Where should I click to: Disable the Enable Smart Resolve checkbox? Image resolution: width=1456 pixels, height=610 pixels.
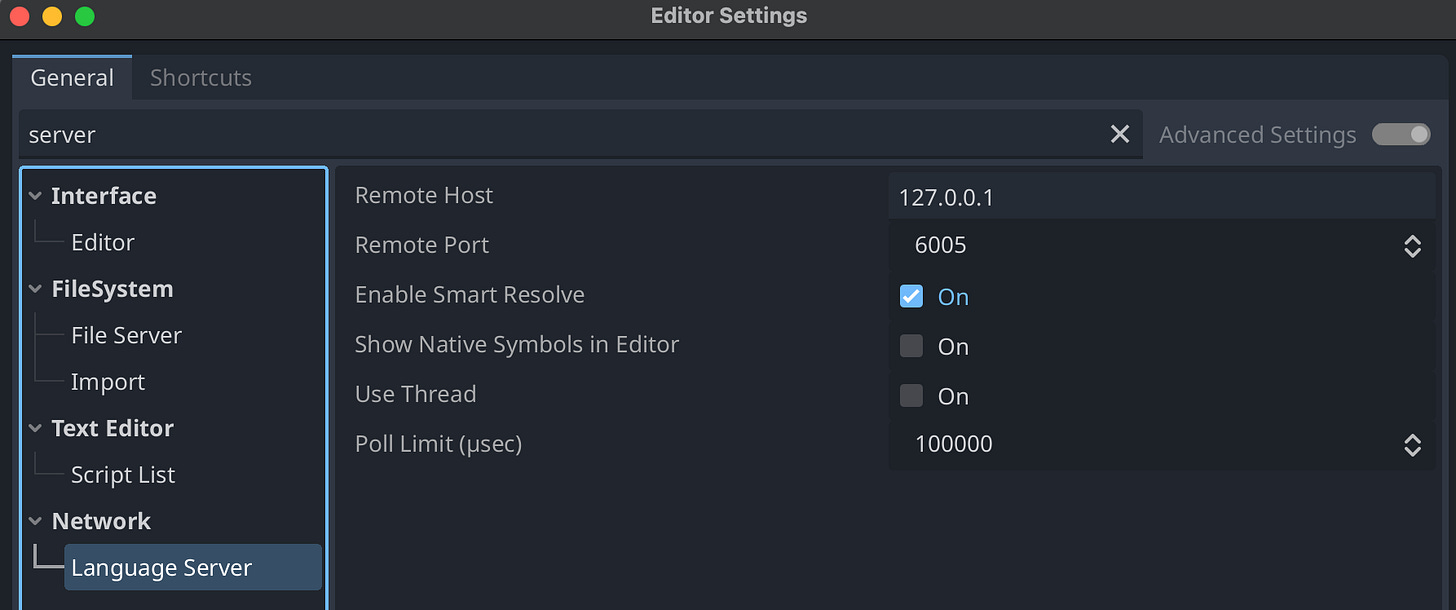click(911, 296)
